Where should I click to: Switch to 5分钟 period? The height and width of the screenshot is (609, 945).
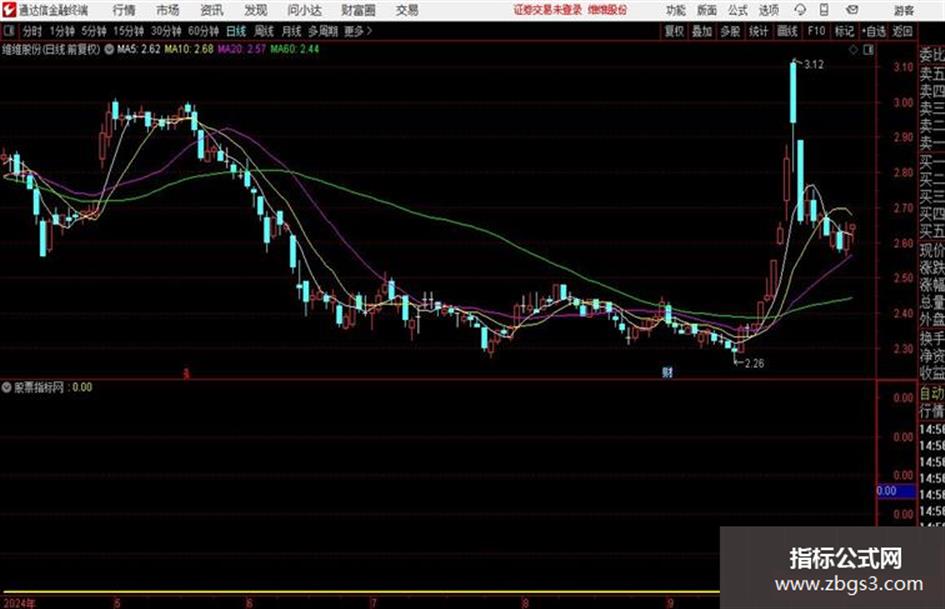pos(93,31)
